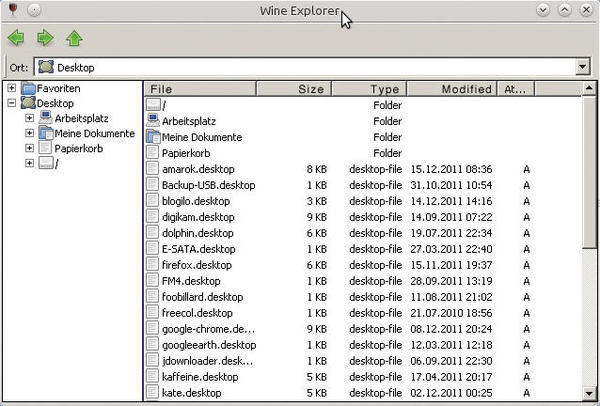Click file icon of amarok.desktop
The image size is (600, 406).
[152, 169]
